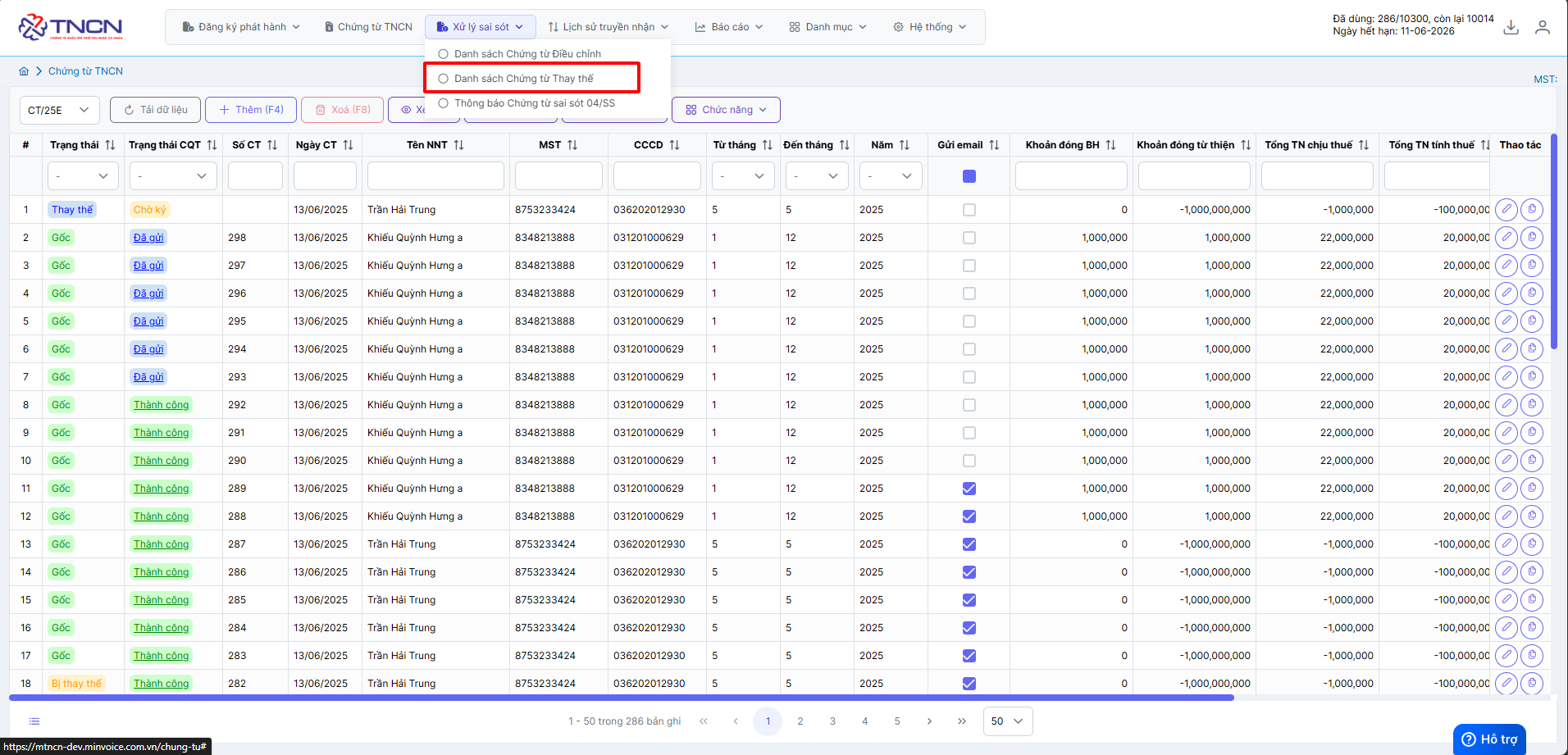Uncheck Gửi email for Số CT 283

coord(969,656)
